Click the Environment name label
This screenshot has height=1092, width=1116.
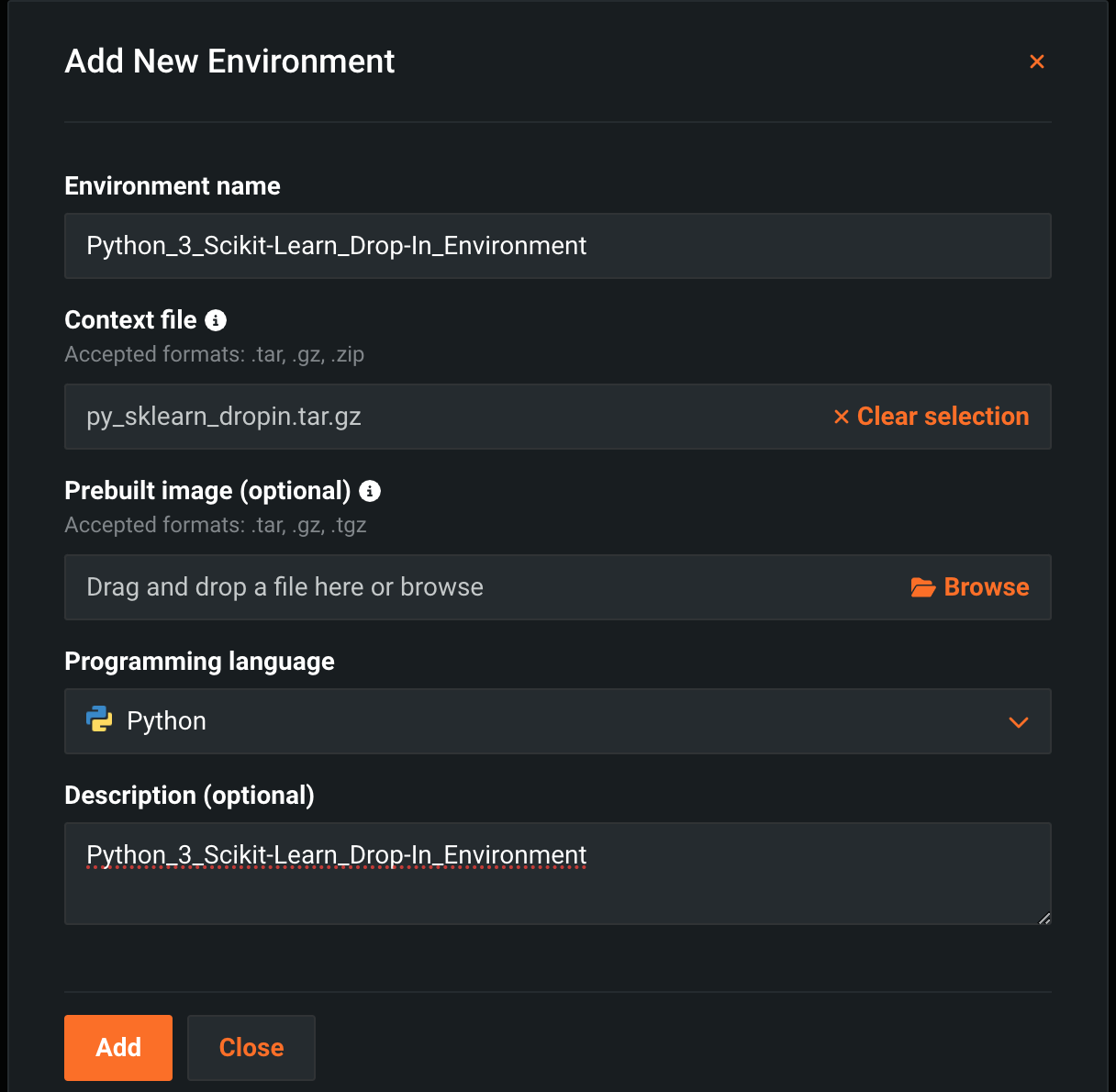(x=173, y=186)
